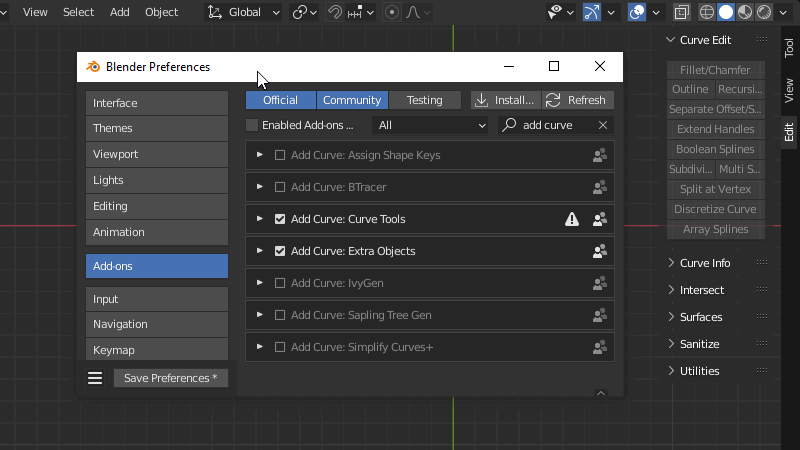Click Save Preferences button
The image size is (800, 450).
[x=170, y=378]
